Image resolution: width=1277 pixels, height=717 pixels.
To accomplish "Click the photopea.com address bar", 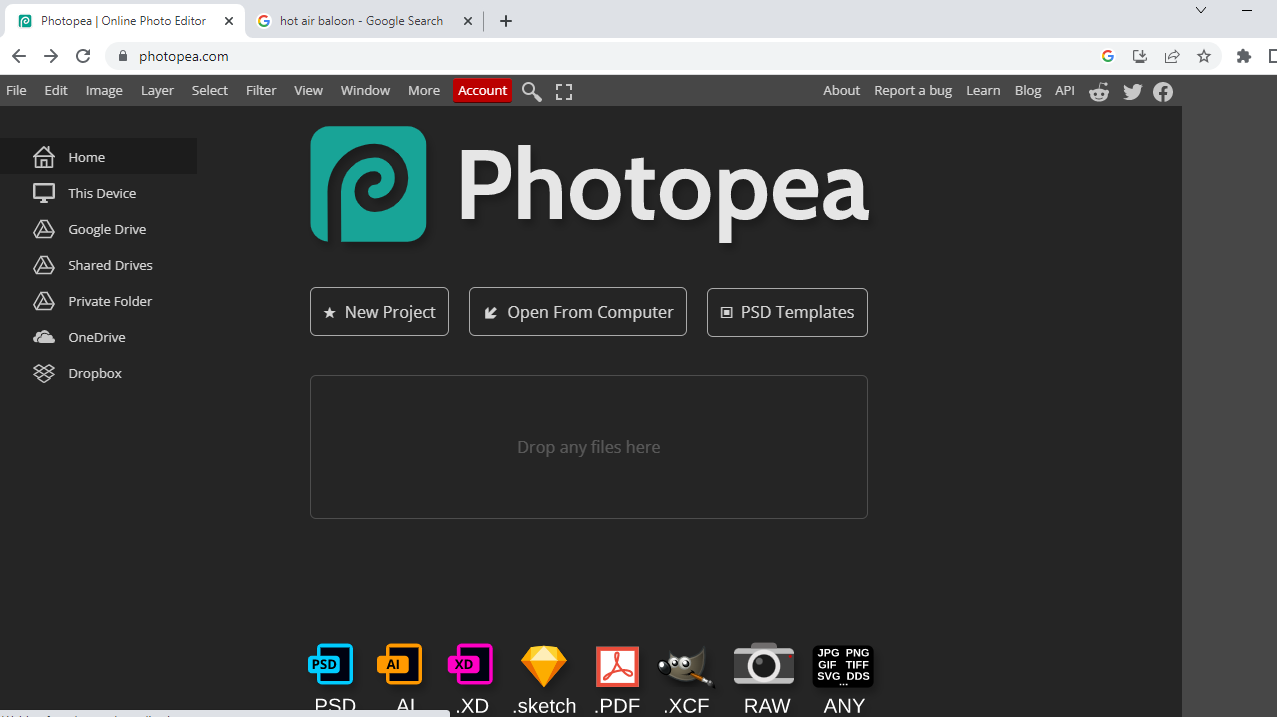I will (600, 56).
